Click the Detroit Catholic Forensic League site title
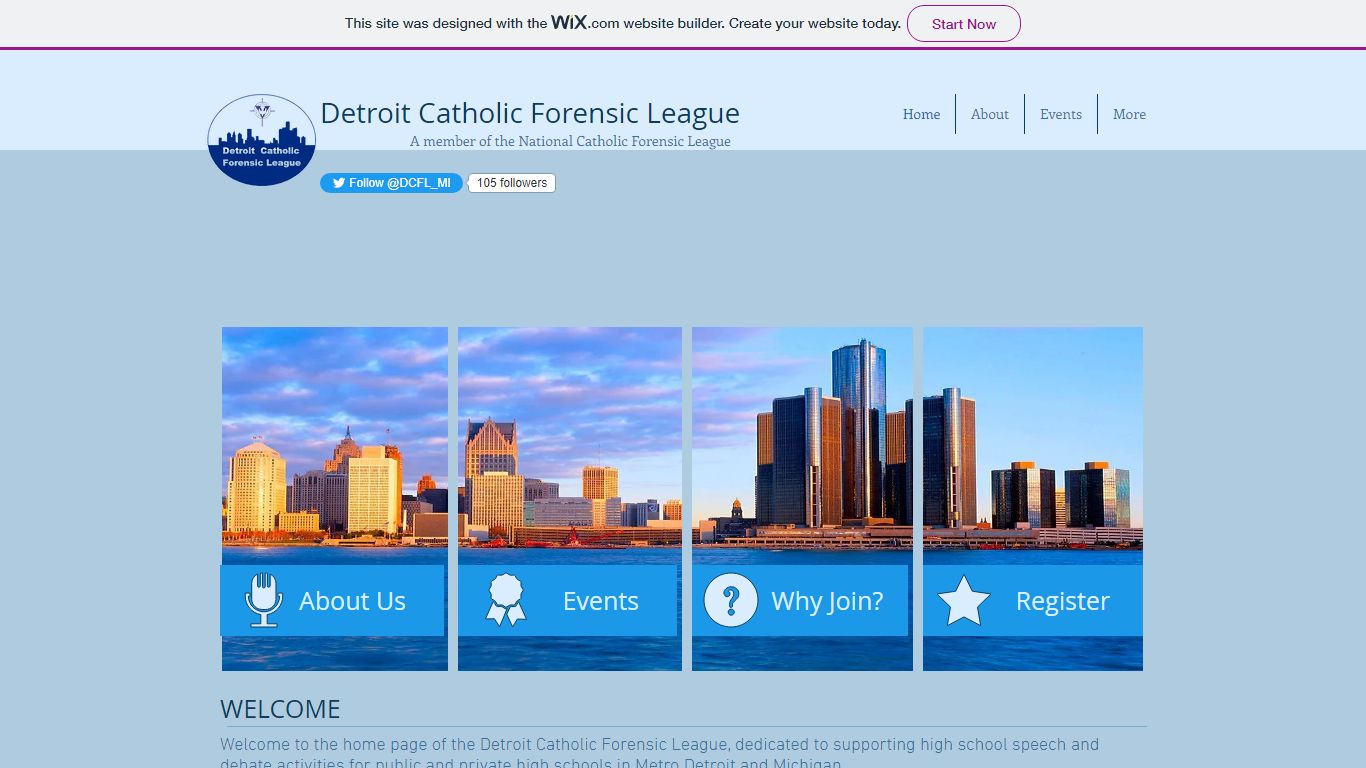This screenshot has width=1366, height=768. click(530, 113)
